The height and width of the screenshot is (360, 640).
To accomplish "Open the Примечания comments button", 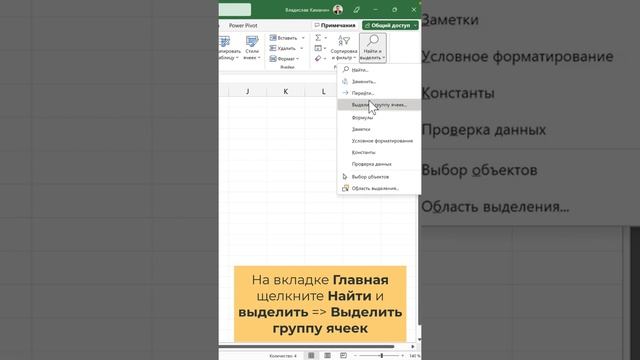I will 336,25.
